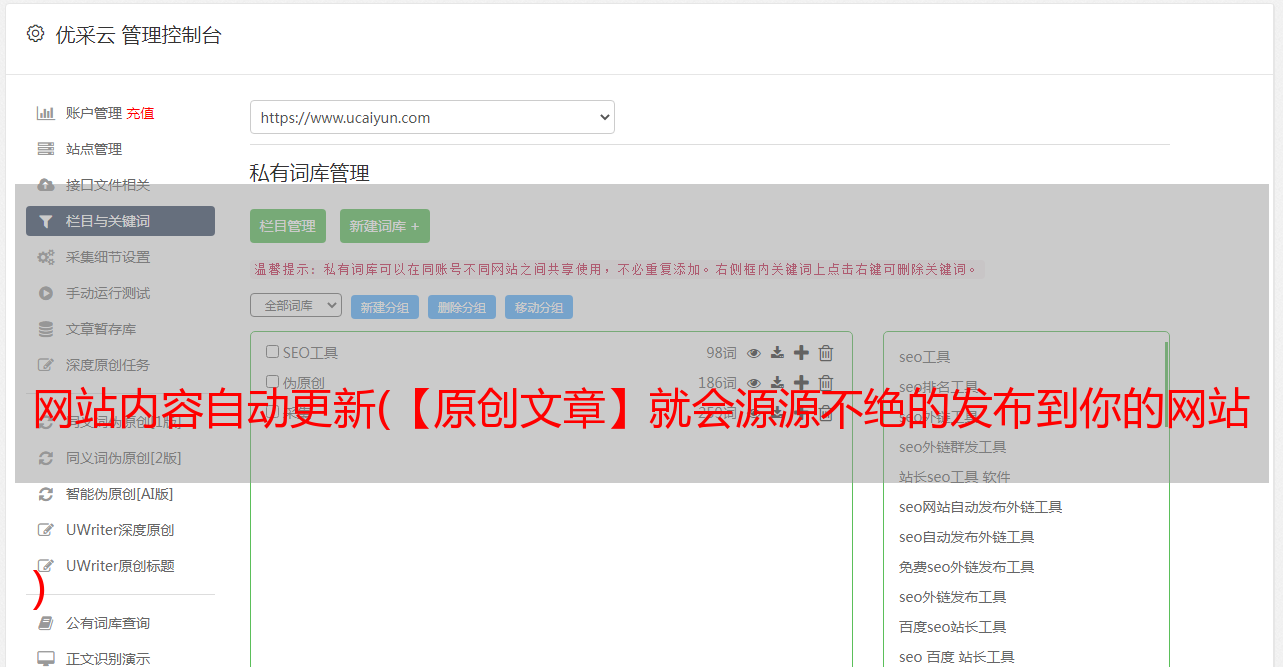Download the 伪原创 word library
This screenshot has width=1283, height=667.
click(777, 383)
